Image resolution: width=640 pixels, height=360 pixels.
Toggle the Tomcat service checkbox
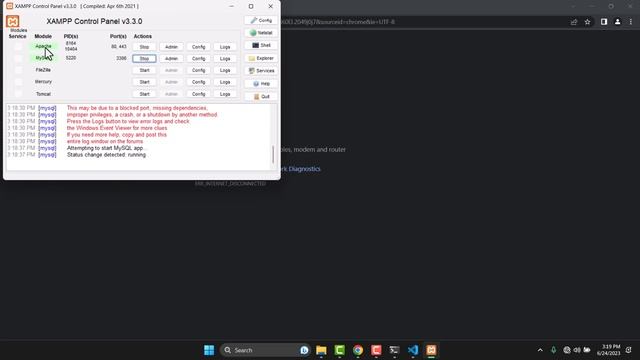pyautogui.click(x=18, y=94)
